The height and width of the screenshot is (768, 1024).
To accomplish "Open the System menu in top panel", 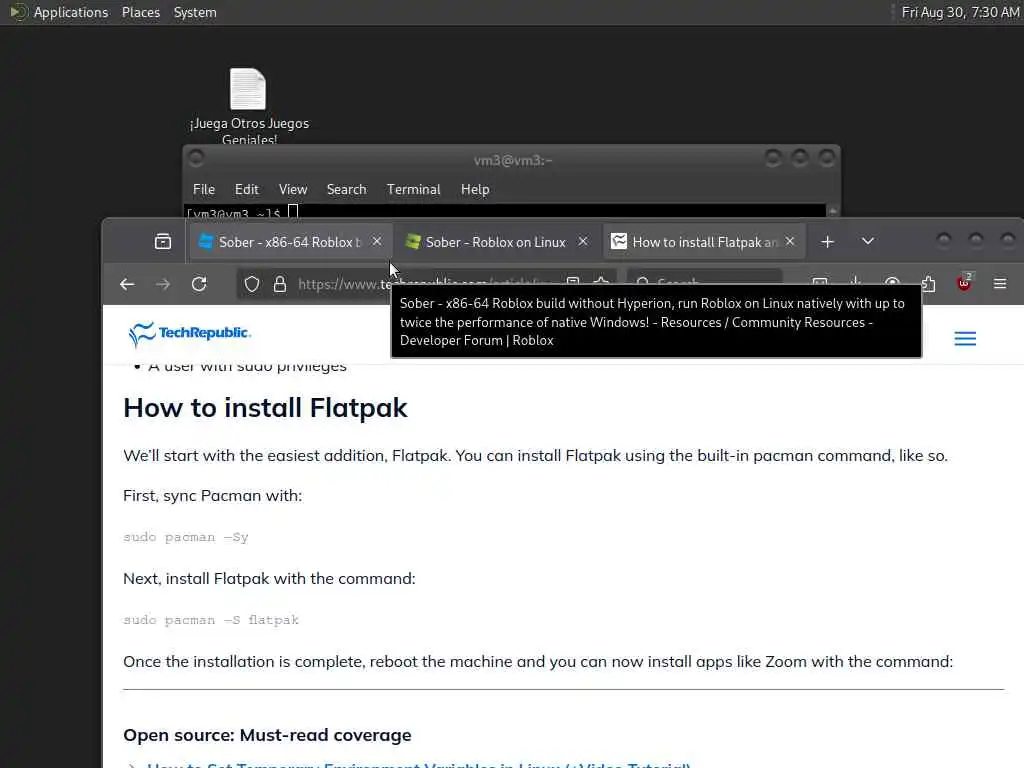I will tap(195, 12).
